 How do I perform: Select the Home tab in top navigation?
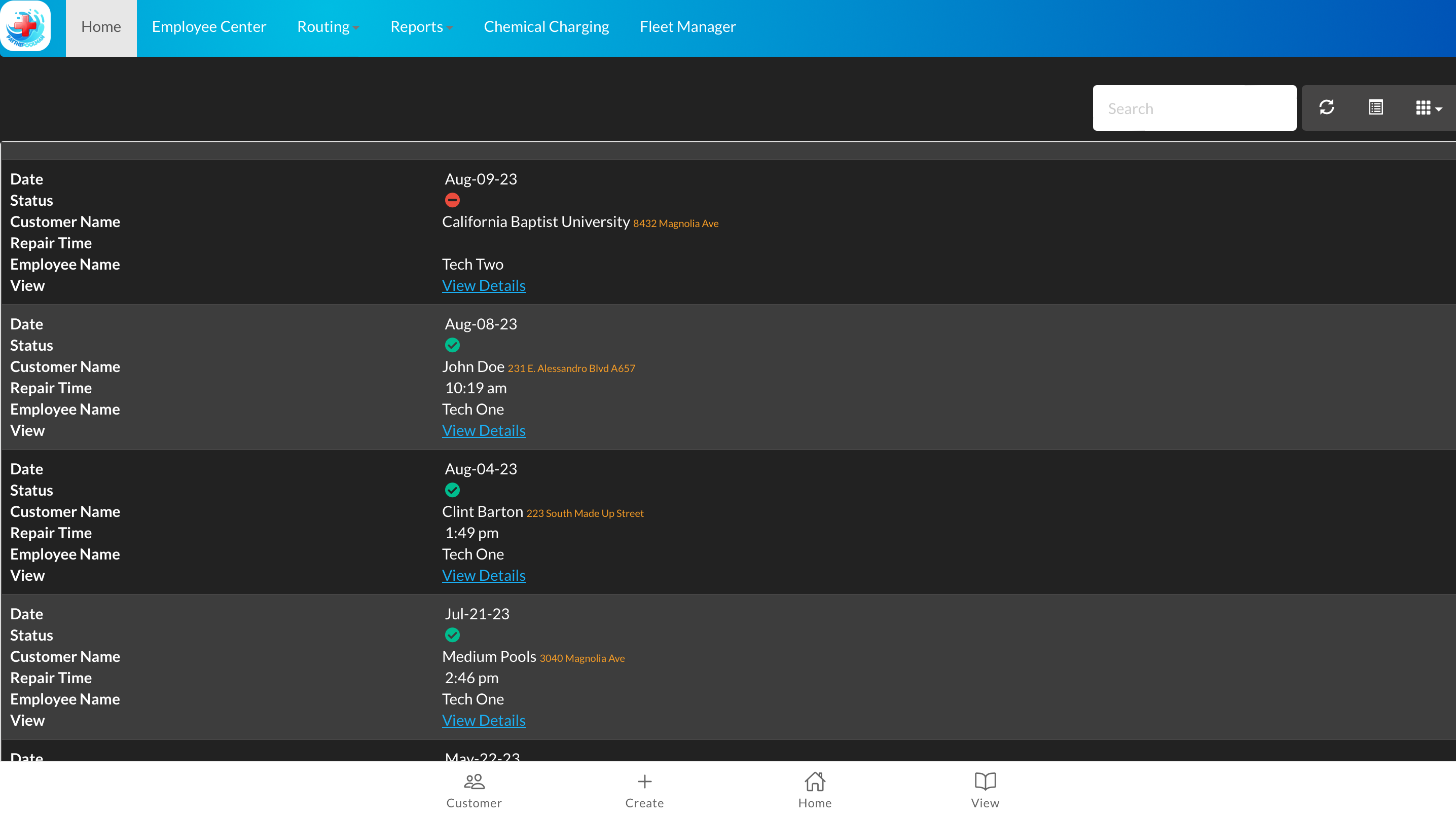click(100, 26)
